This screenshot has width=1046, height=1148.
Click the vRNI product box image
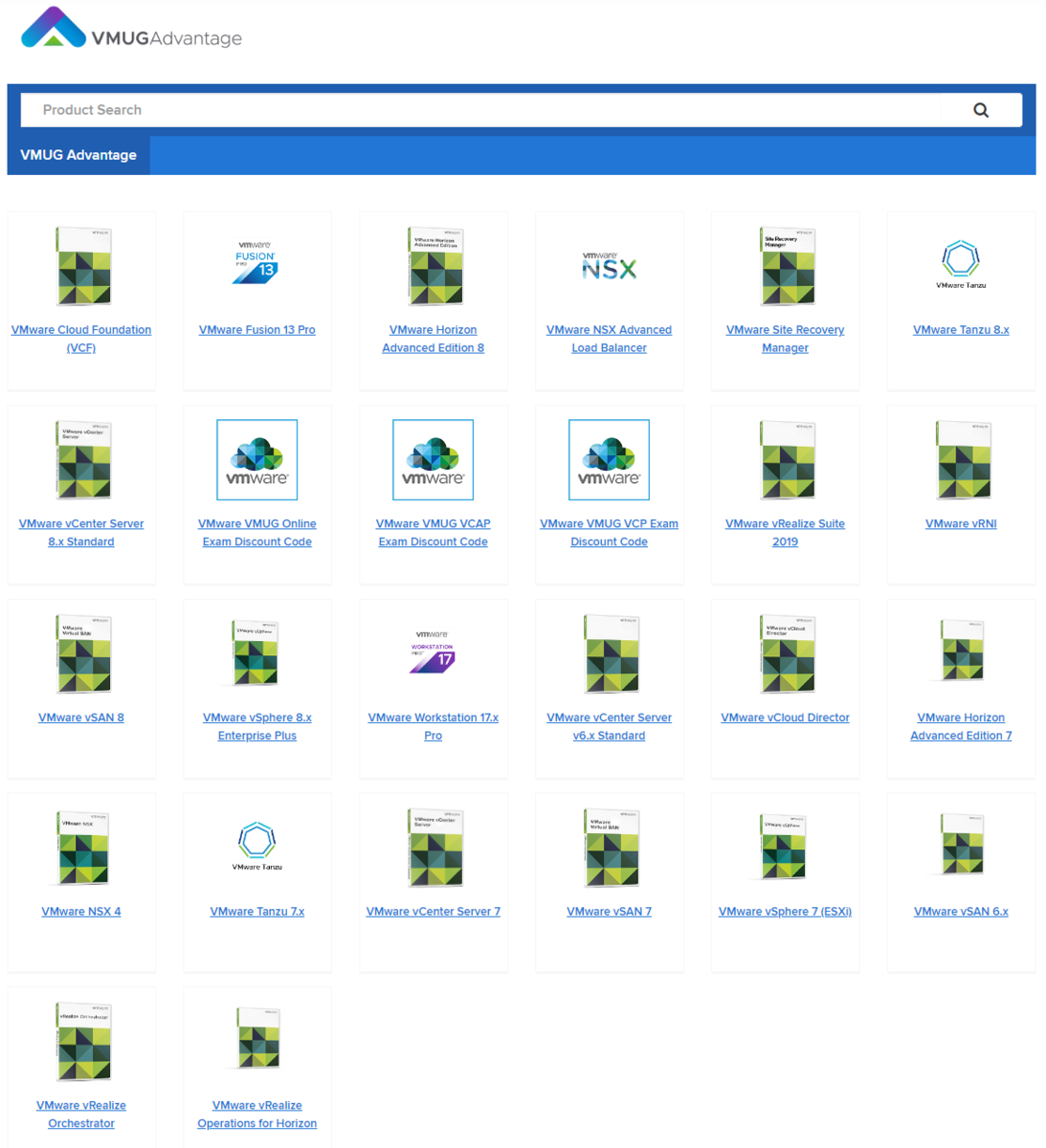tap(964, 460)
